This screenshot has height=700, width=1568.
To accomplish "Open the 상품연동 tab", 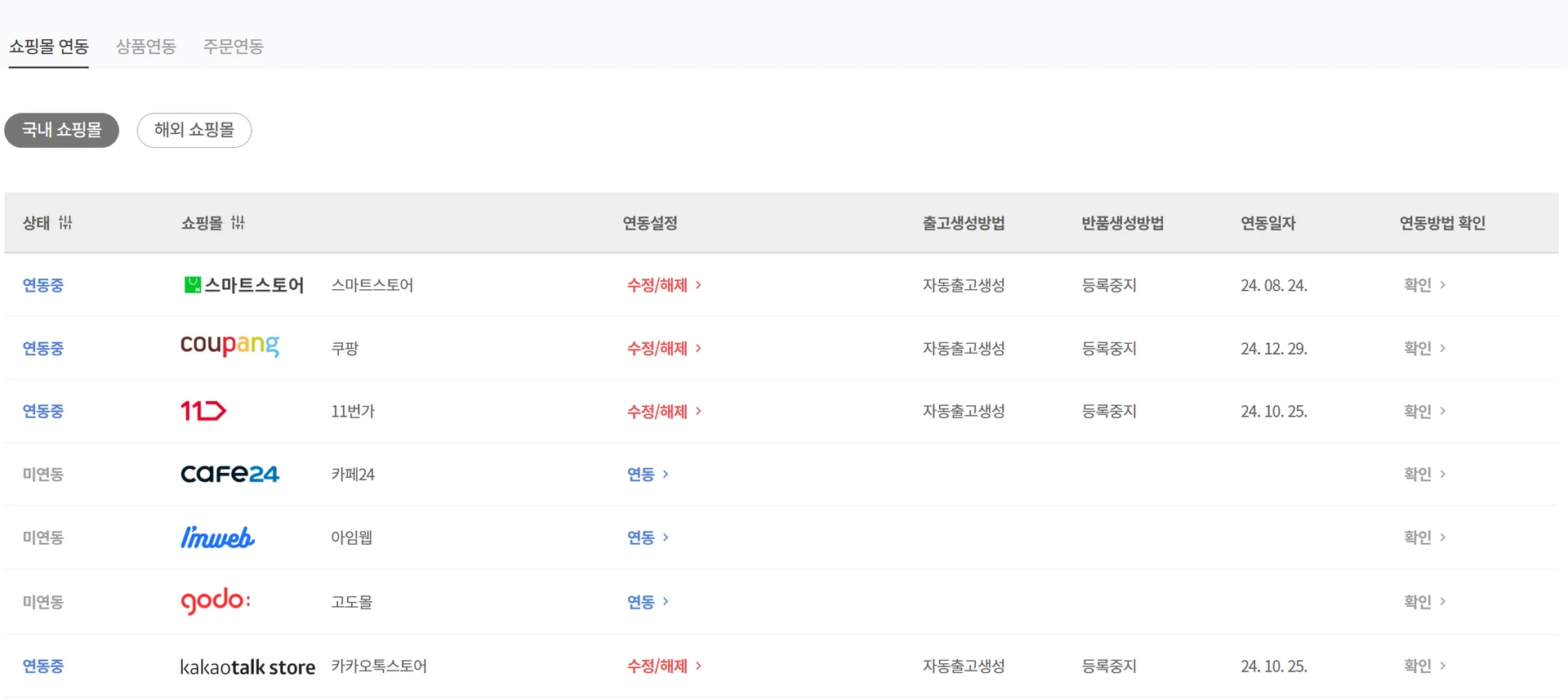I will pyautogui.click(x=146, y=47).
